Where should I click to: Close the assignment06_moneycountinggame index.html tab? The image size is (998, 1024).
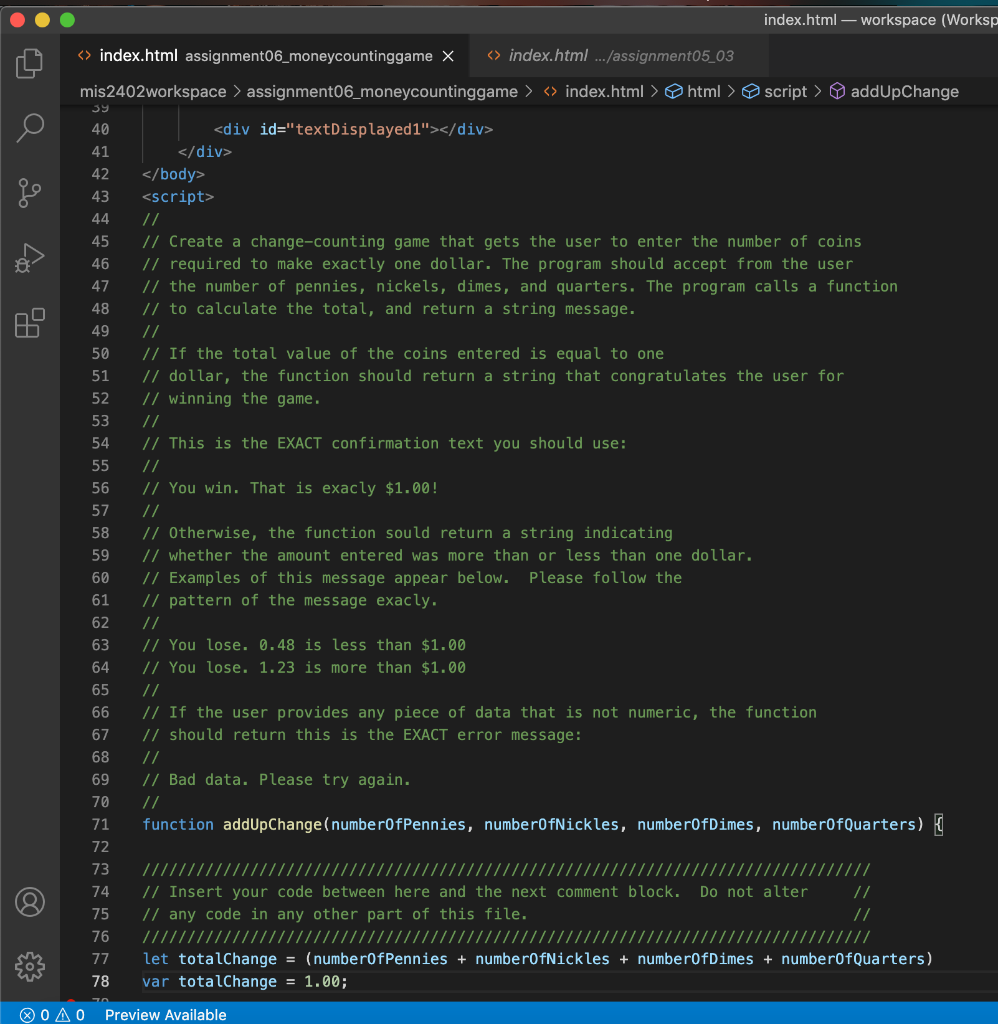pyautogui.click(x=448, y=56)
